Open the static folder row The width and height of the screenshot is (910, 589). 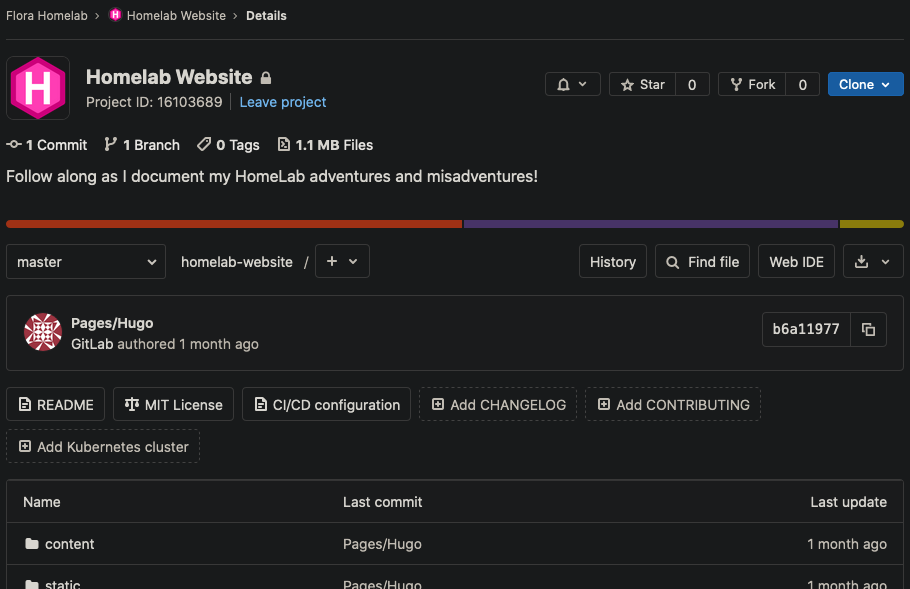tap(62, 583)
